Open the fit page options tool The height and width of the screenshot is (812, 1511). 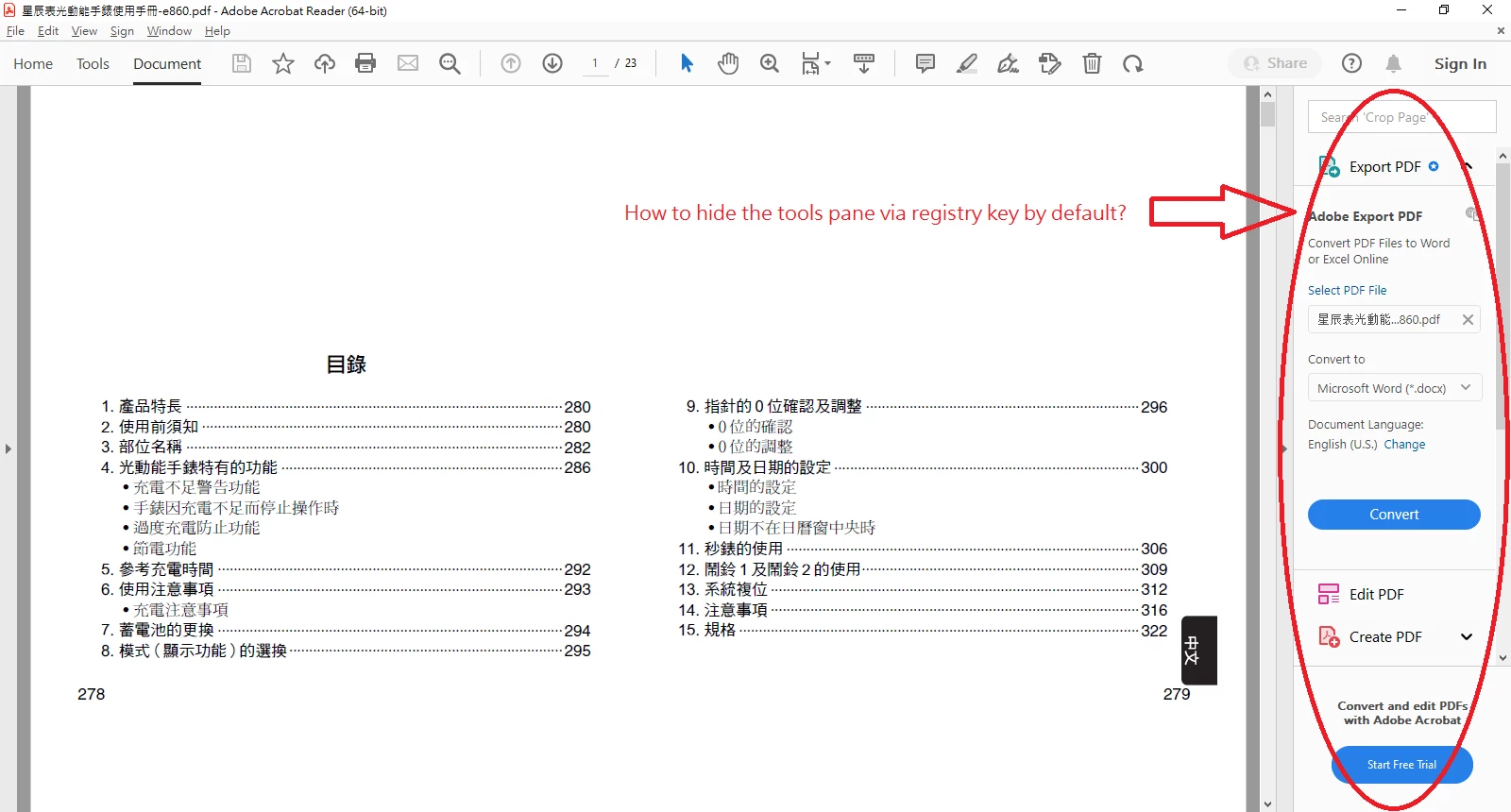[x=815, y=63]
